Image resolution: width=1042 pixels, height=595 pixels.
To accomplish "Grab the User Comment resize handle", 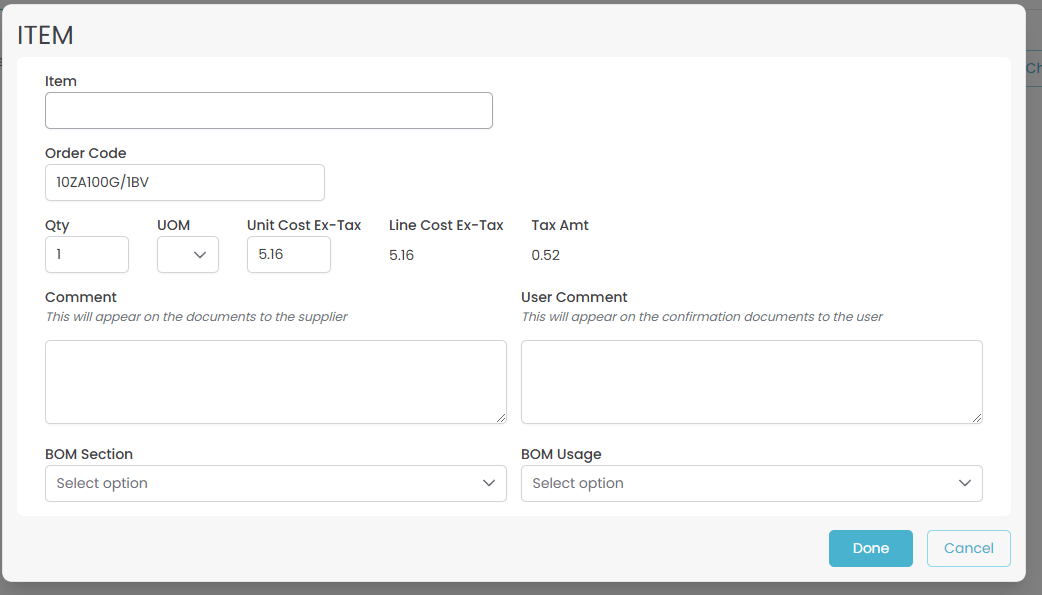I will 976,417.
